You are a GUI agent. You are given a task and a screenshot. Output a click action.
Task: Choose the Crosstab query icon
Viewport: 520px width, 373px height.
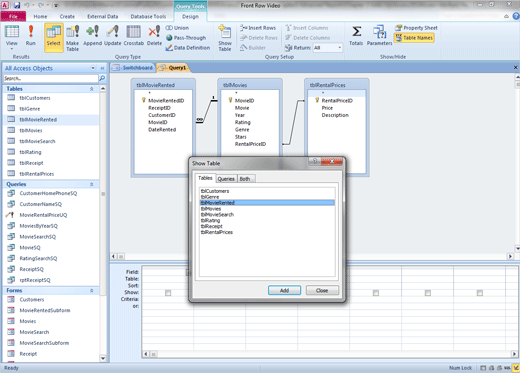tap(134, 36)
